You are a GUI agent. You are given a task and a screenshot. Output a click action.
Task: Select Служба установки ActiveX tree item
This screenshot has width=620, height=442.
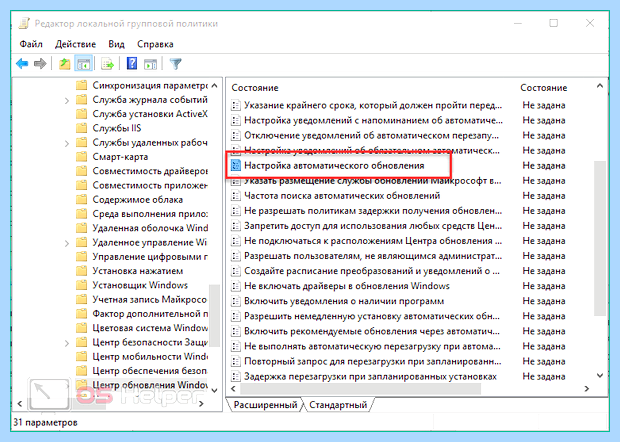[150, 114]
